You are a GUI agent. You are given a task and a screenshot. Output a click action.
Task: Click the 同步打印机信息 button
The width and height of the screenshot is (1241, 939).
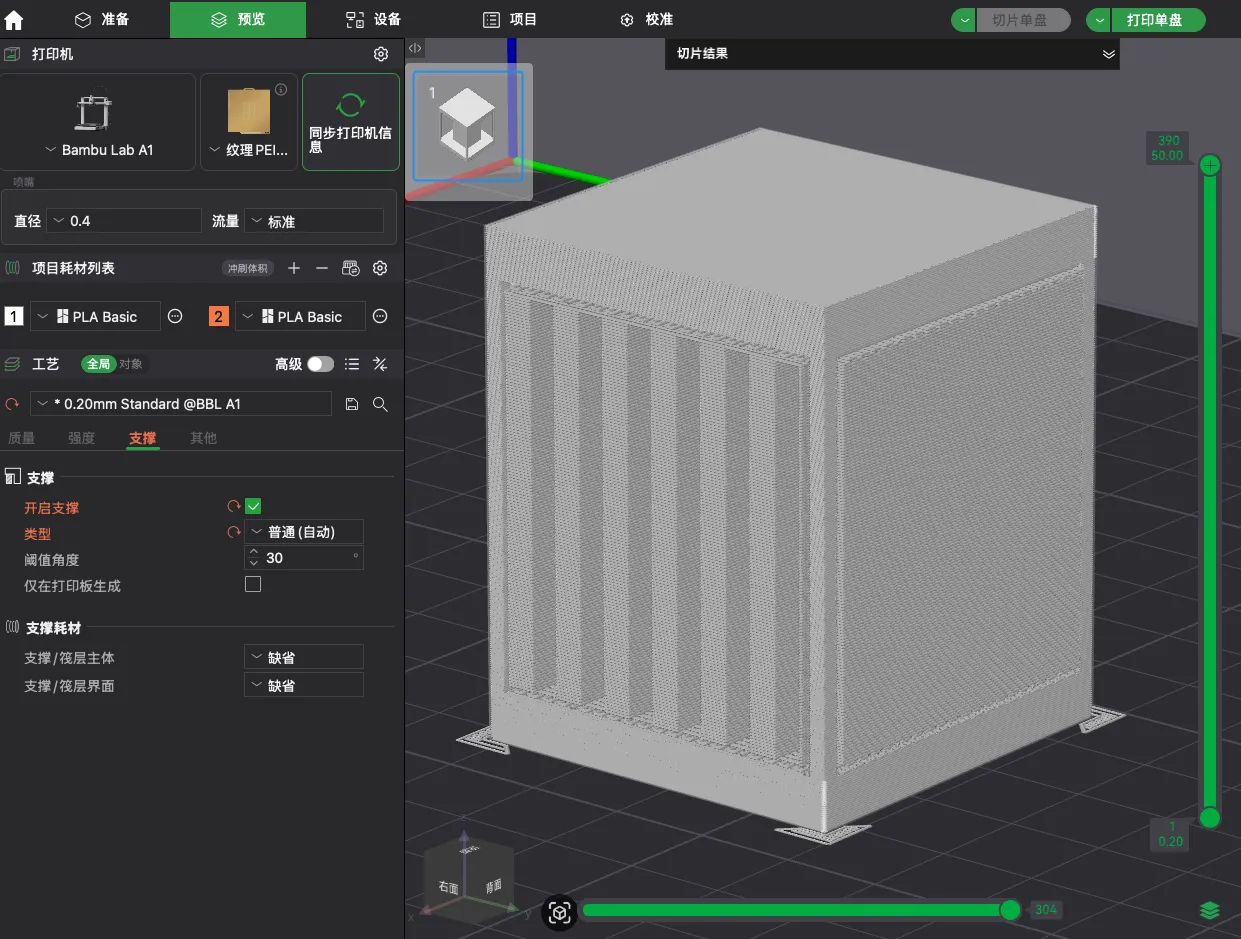coord(350,122)
